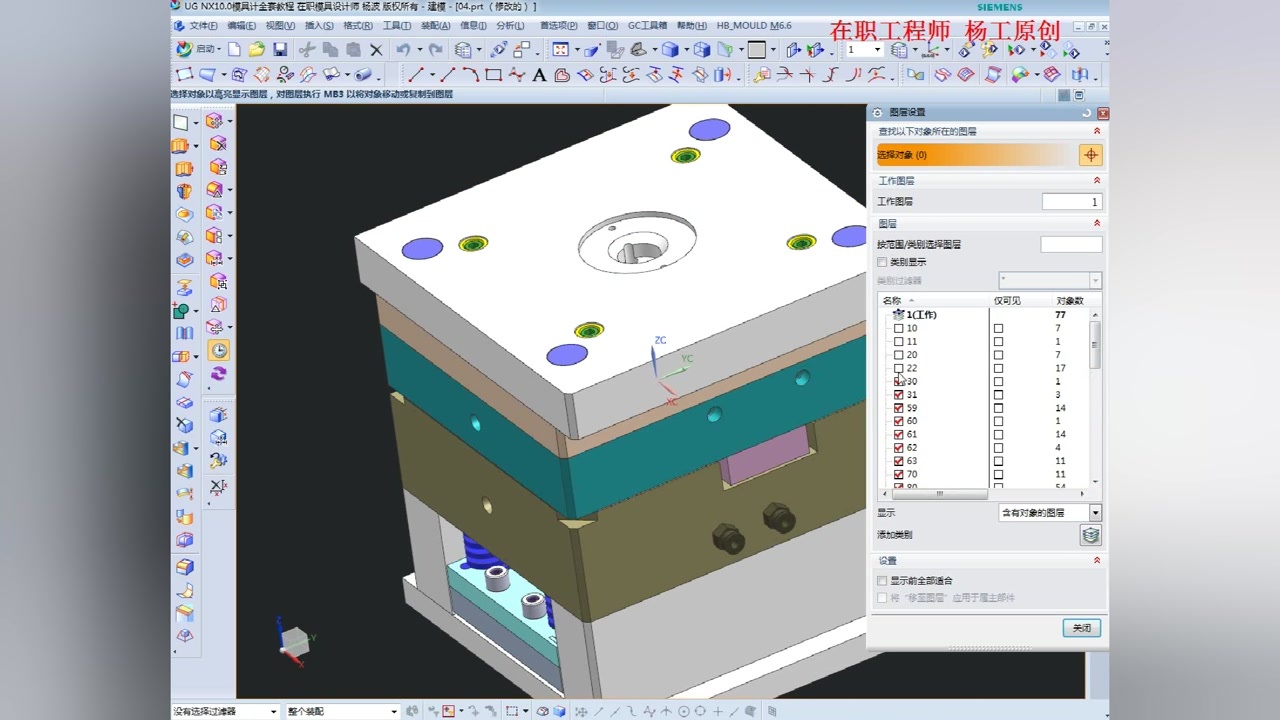Screen dimensions: 1280x720
Task: Select the Text 'A' tool
Action: coord(539,75)
